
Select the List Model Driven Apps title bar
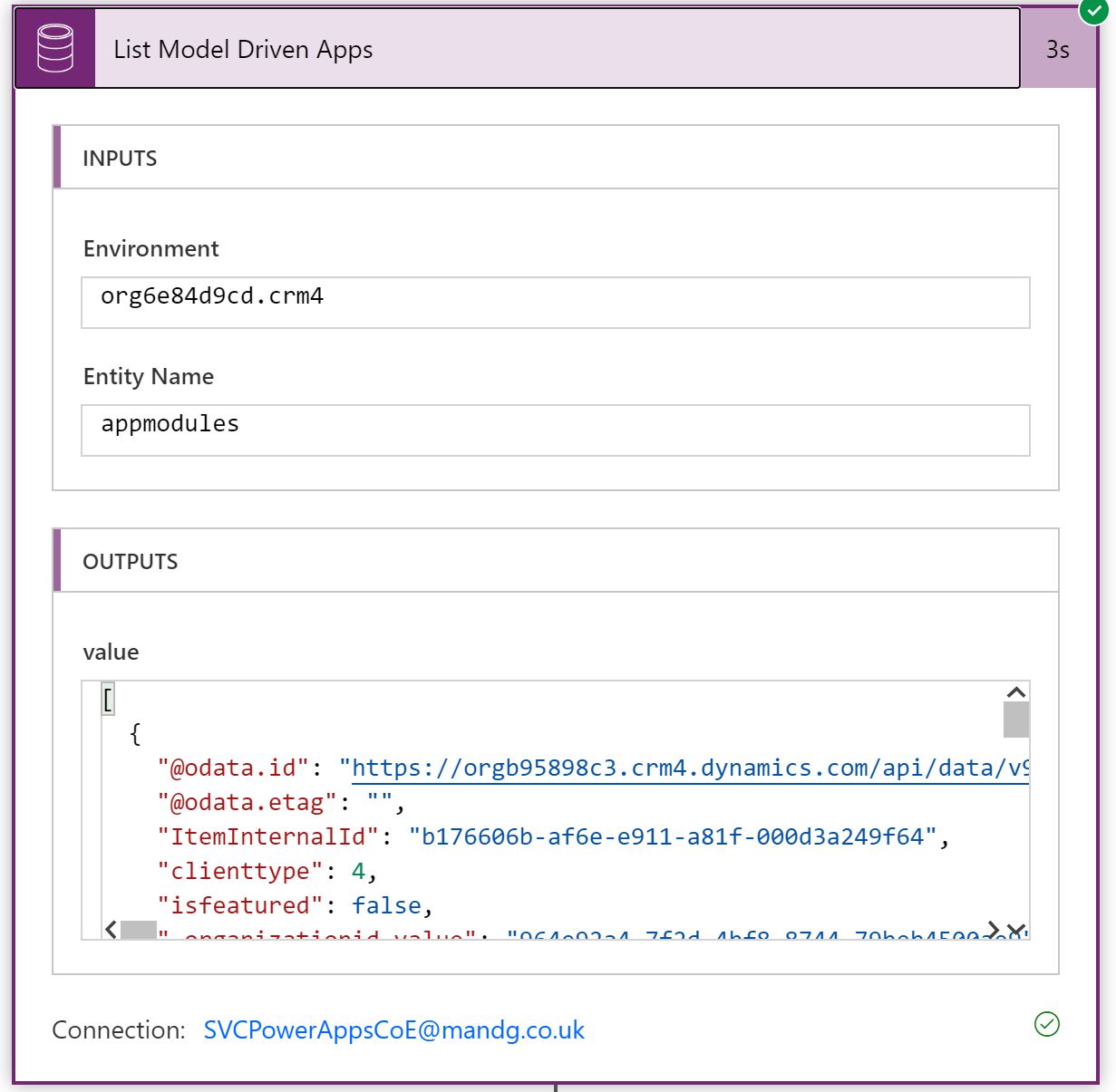243,50
